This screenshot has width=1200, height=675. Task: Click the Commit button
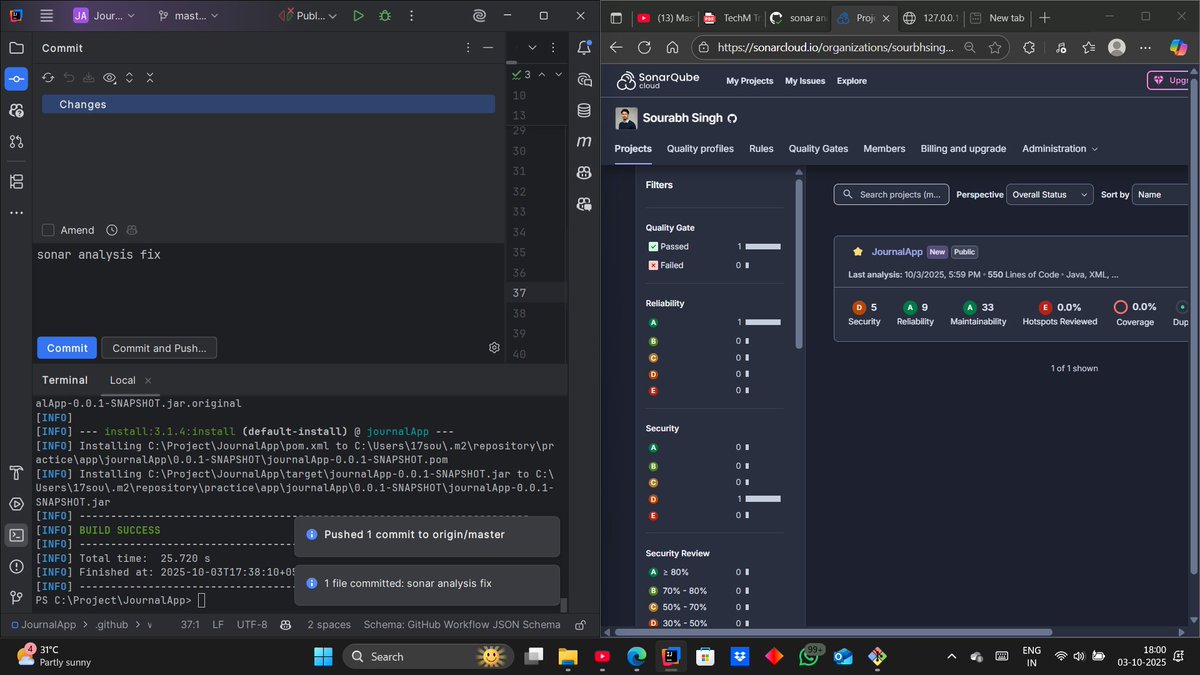67,348
